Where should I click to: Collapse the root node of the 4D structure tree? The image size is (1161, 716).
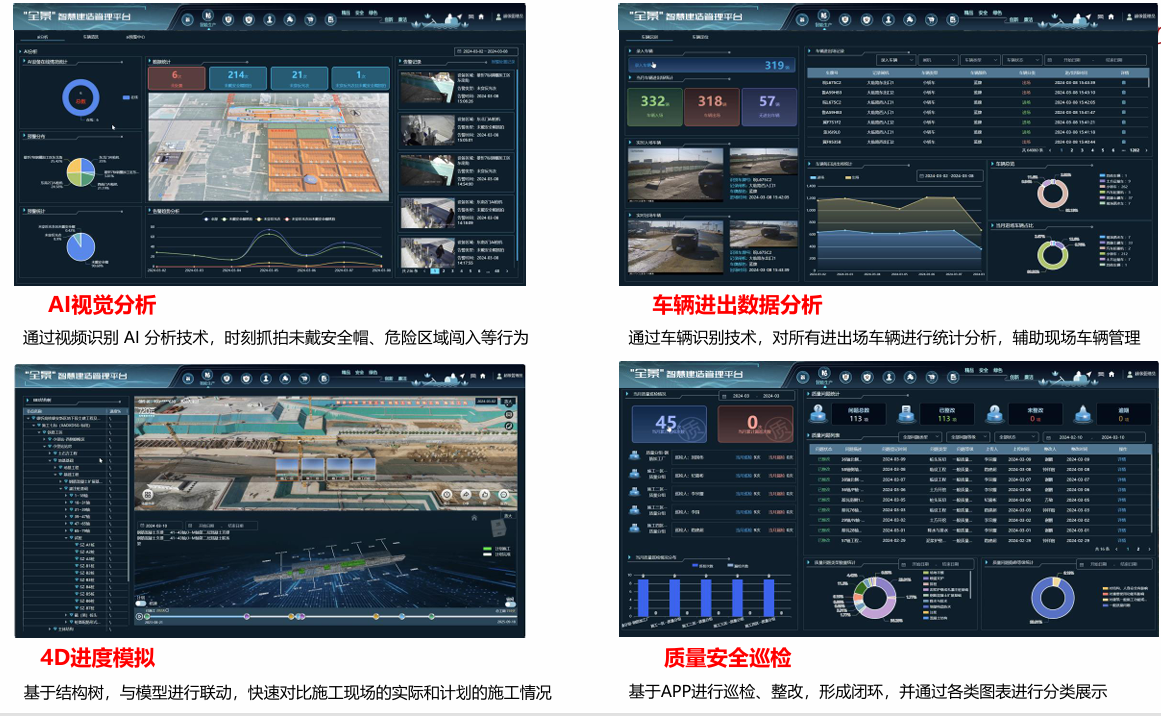30,417
